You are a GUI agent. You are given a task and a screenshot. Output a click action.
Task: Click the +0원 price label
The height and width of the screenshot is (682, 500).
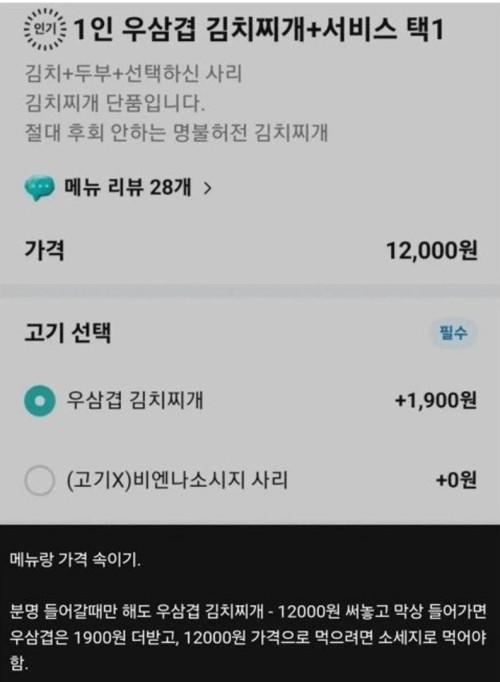[456, 480]
